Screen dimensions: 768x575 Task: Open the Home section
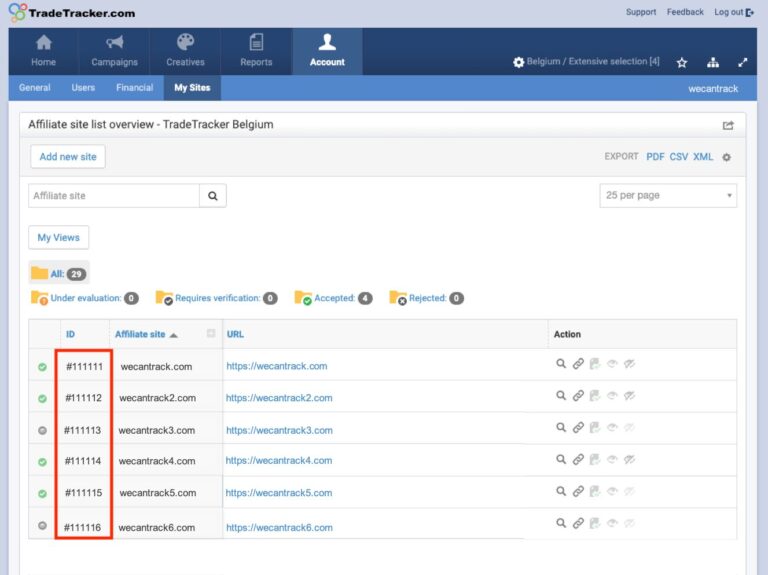tap(44, 51)
